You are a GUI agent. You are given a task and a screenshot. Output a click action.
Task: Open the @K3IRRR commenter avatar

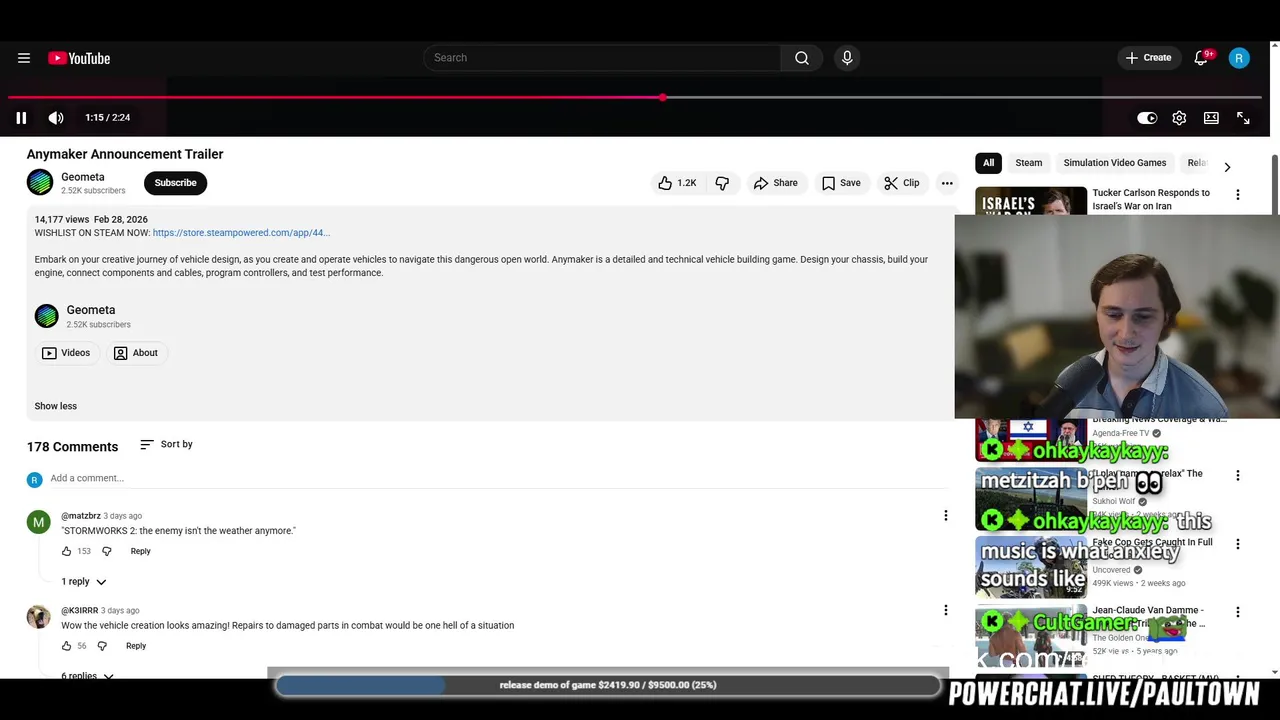(39, 616)
